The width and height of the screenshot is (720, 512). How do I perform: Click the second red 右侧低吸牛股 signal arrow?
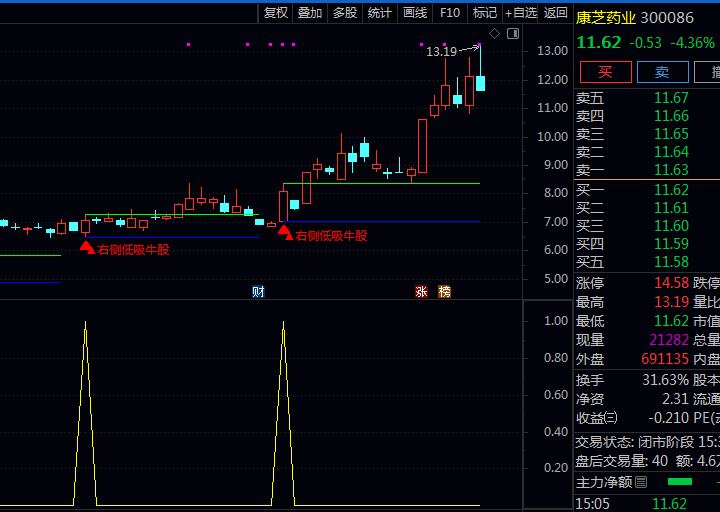285,233
